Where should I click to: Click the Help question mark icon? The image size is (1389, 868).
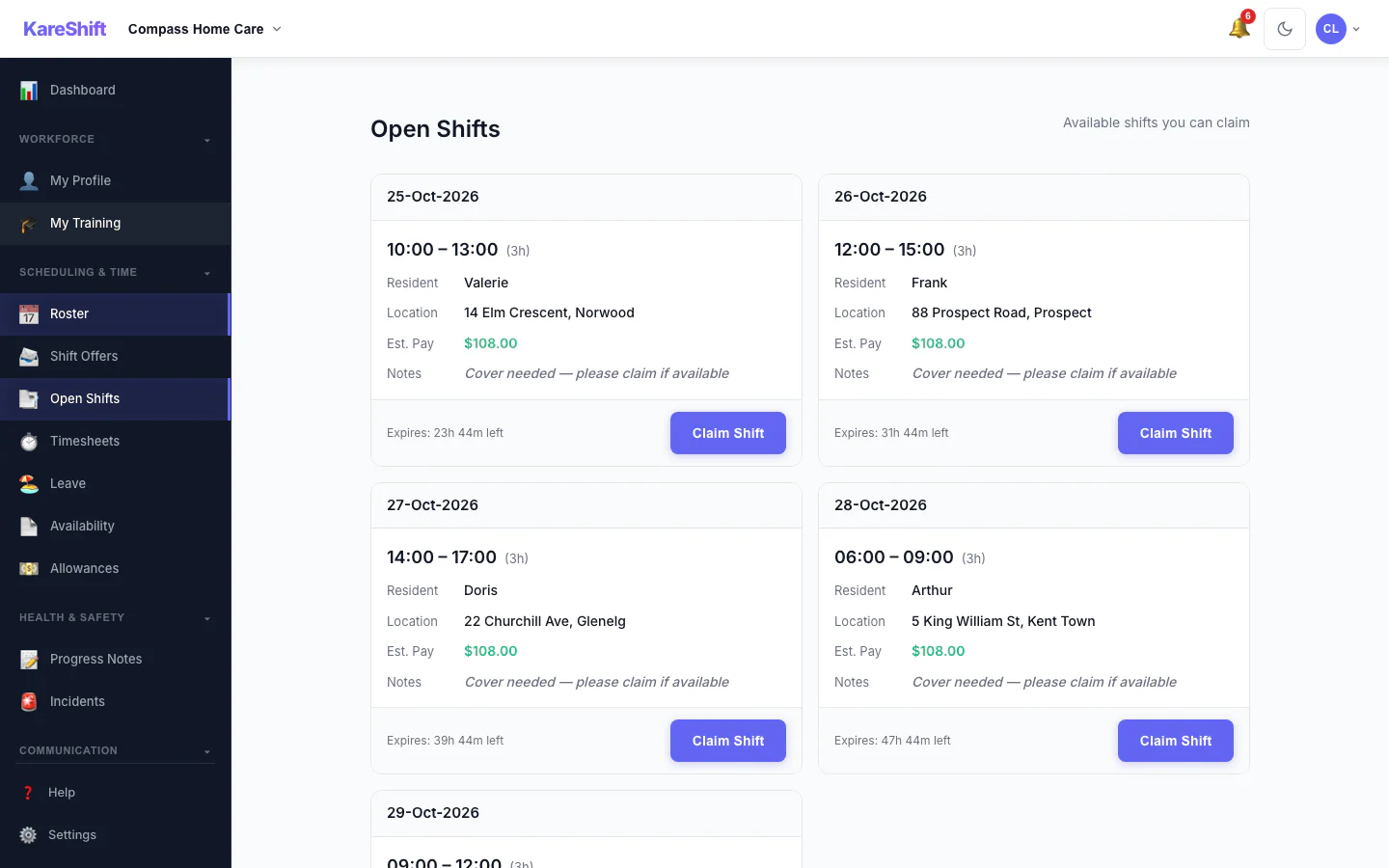pyautogui.click(x=28, y=792)
